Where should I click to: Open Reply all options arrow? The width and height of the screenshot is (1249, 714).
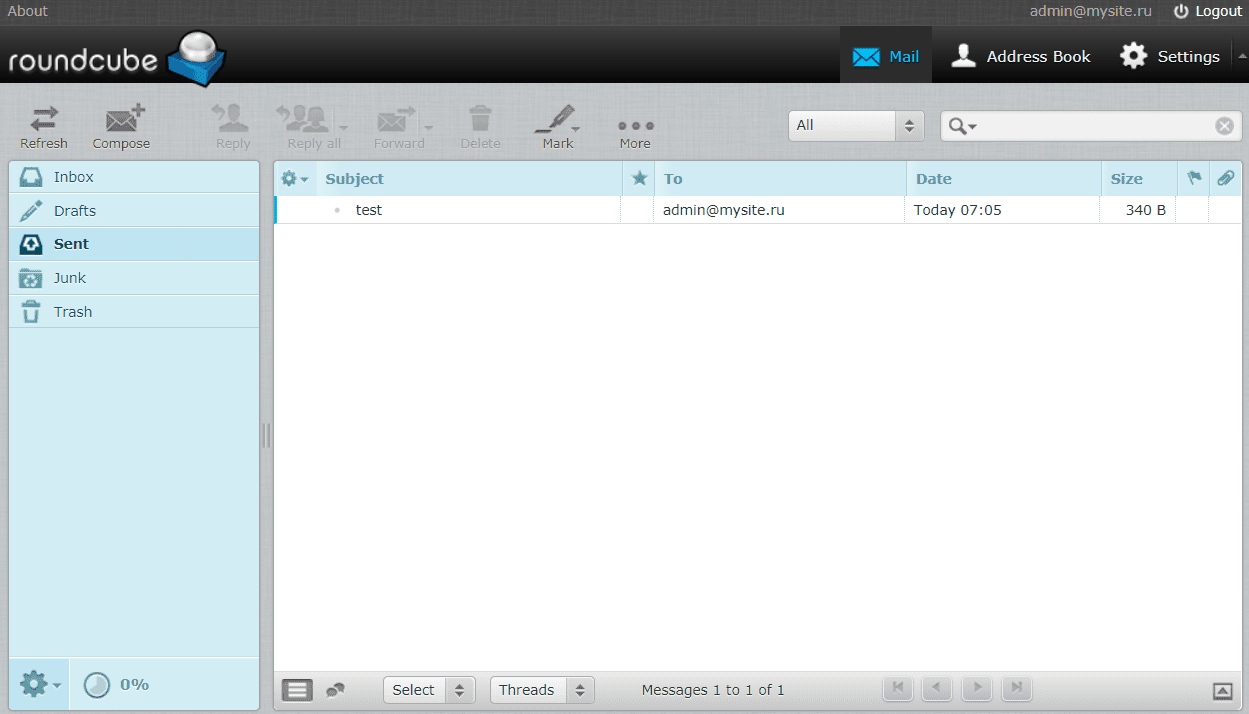point(343,128)
